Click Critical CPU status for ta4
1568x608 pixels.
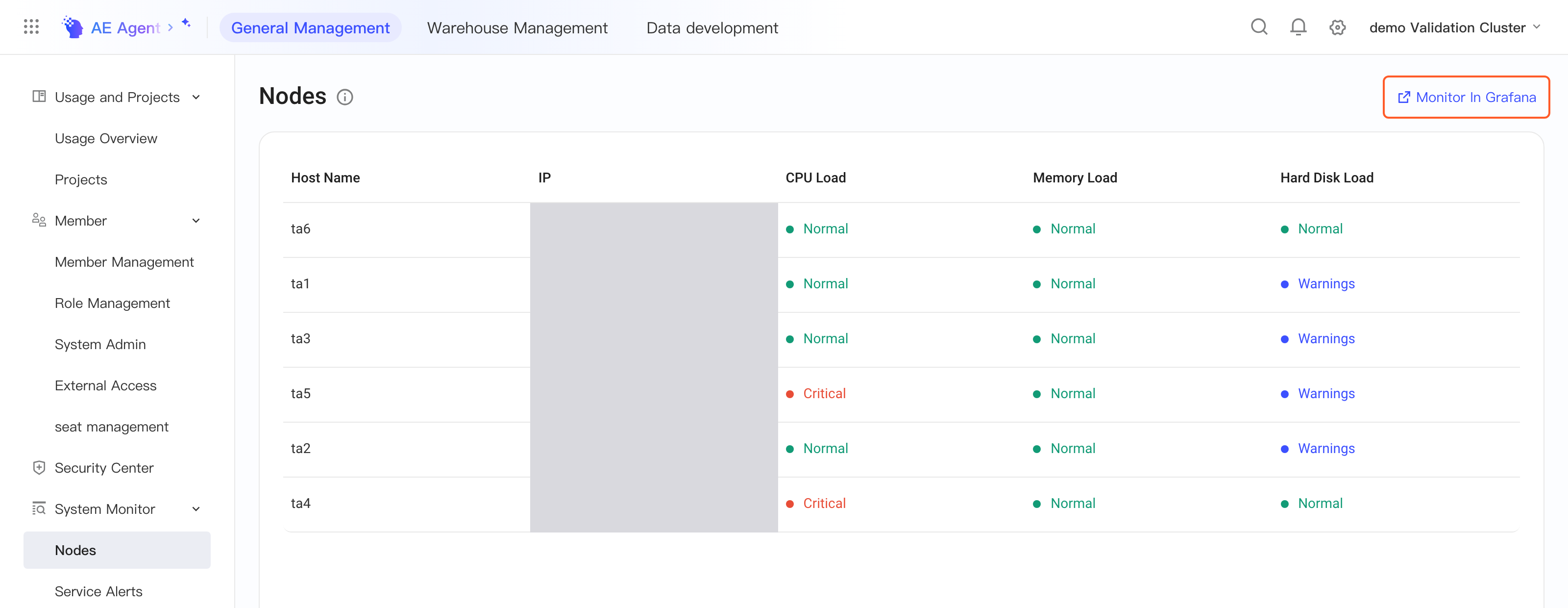pos(816,503)
